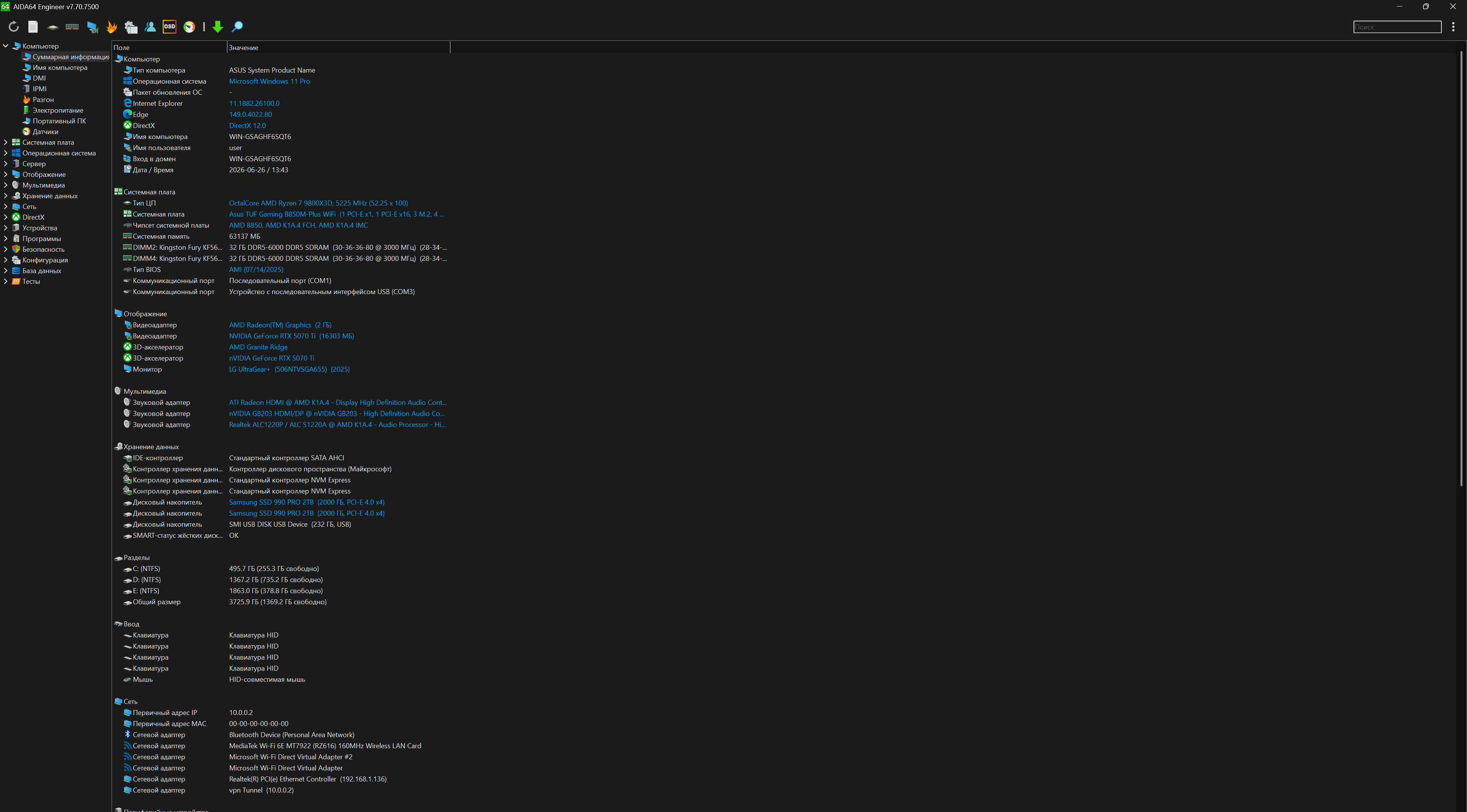This screenshot has height=812, width=1467.
Task: Open the Edge version 149.0.4022.80 link
Action: (x=251, y=114)
